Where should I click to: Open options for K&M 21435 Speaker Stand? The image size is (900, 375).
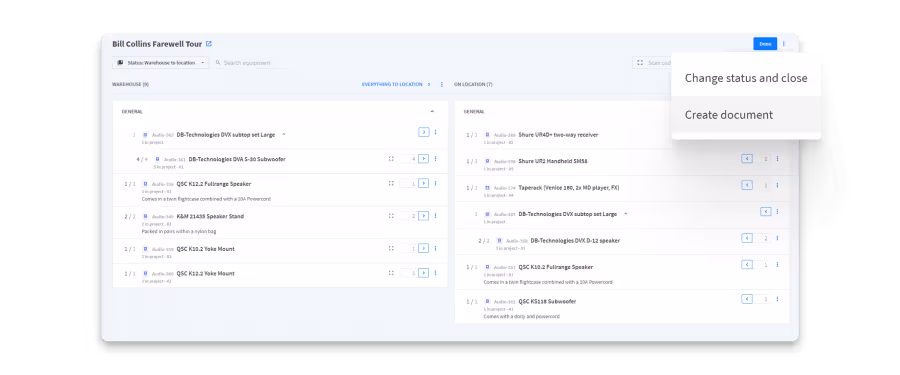coord(435,216)
